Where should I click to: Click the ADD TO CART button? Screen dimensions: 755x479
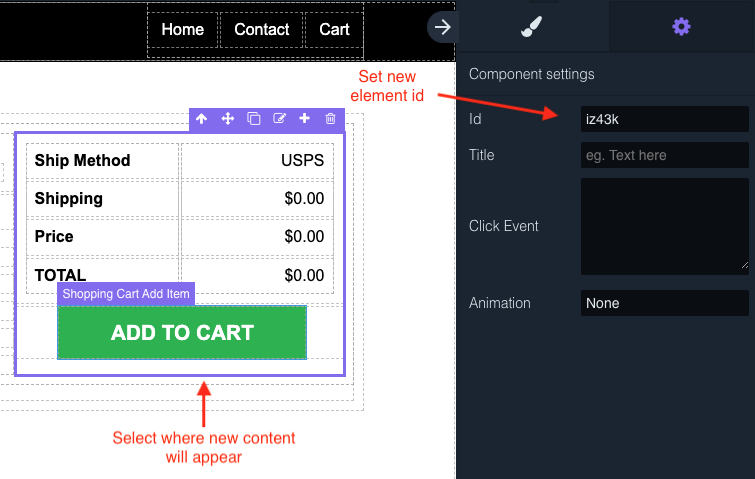182,333
